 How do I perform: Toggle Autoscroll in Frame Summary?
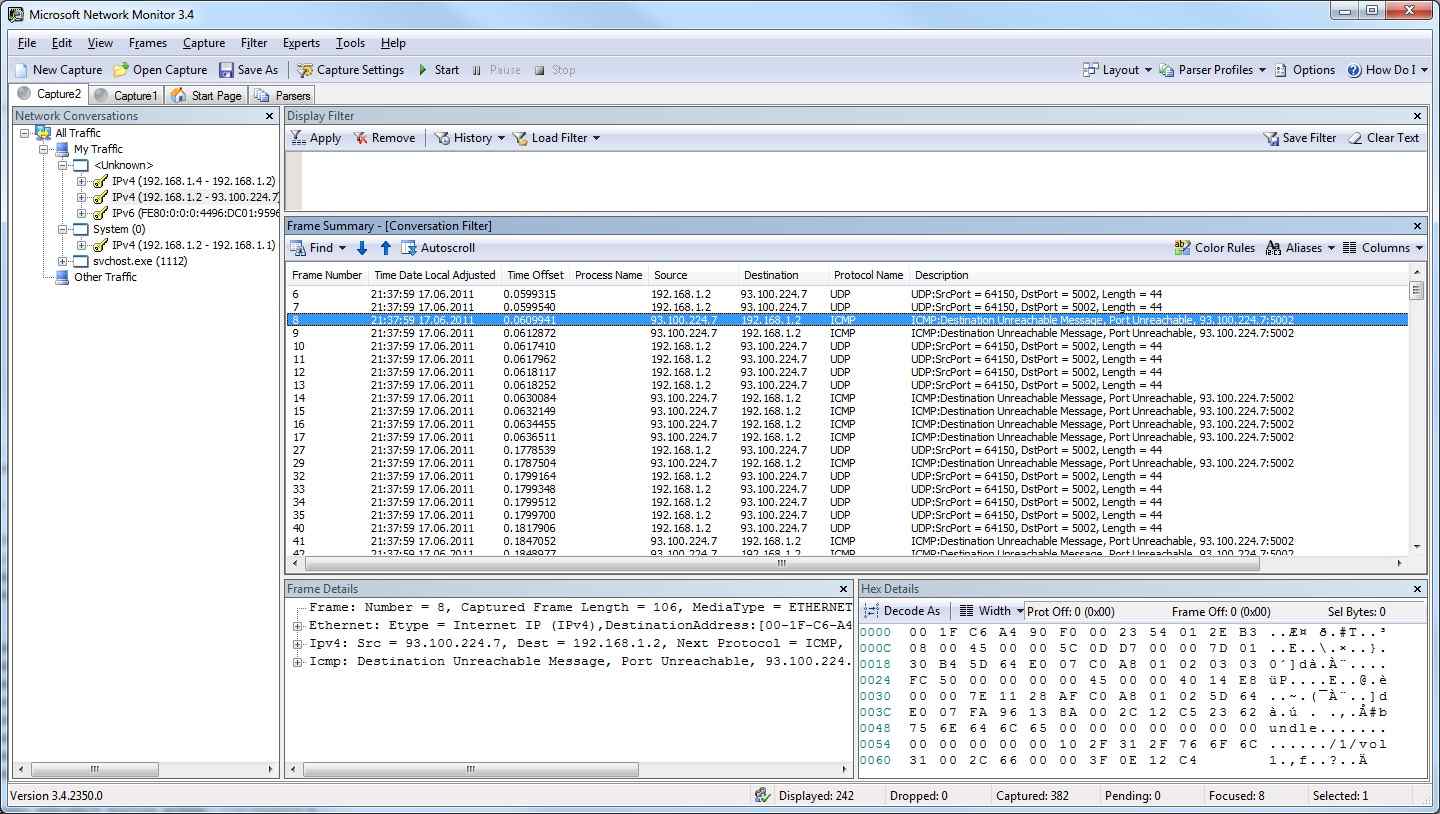(x=438, y=248)
